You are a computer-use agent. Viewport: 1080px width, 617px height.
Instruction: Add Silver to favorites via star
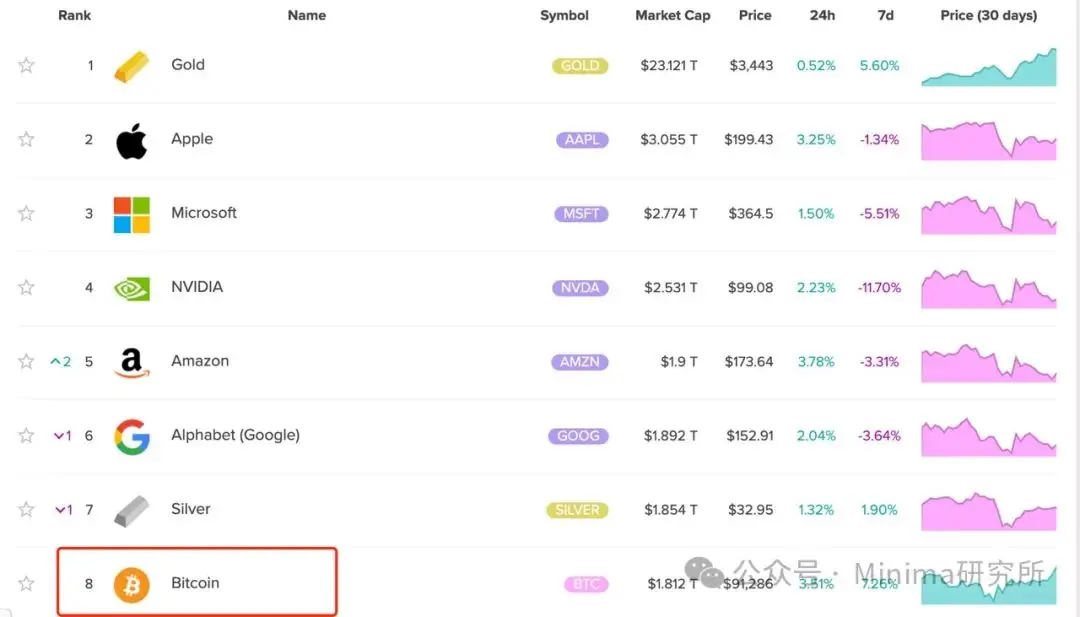coord(26,510)
